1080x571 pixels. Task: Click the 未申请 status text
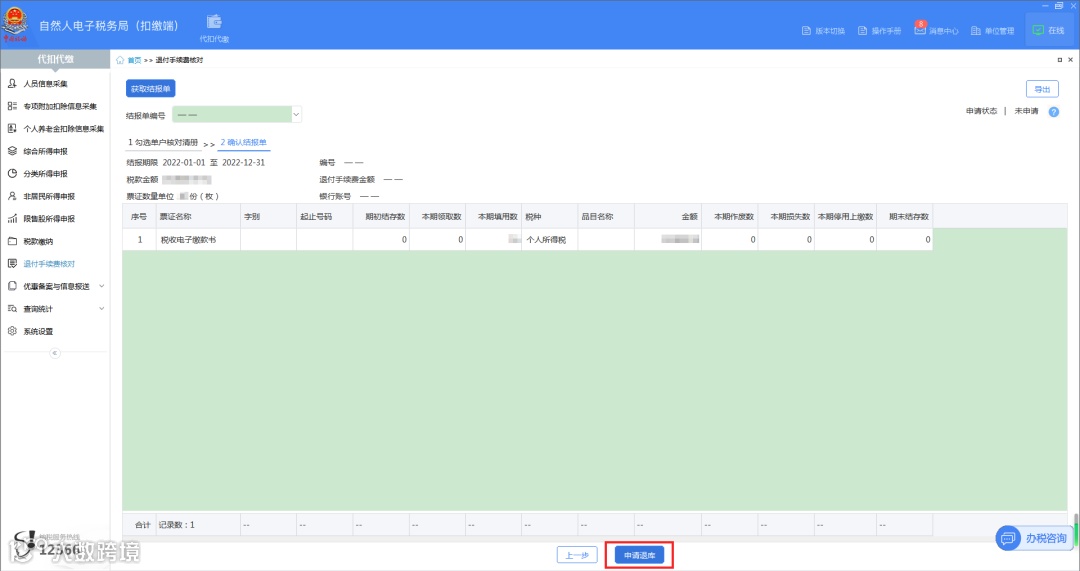tap(1026, 111)
